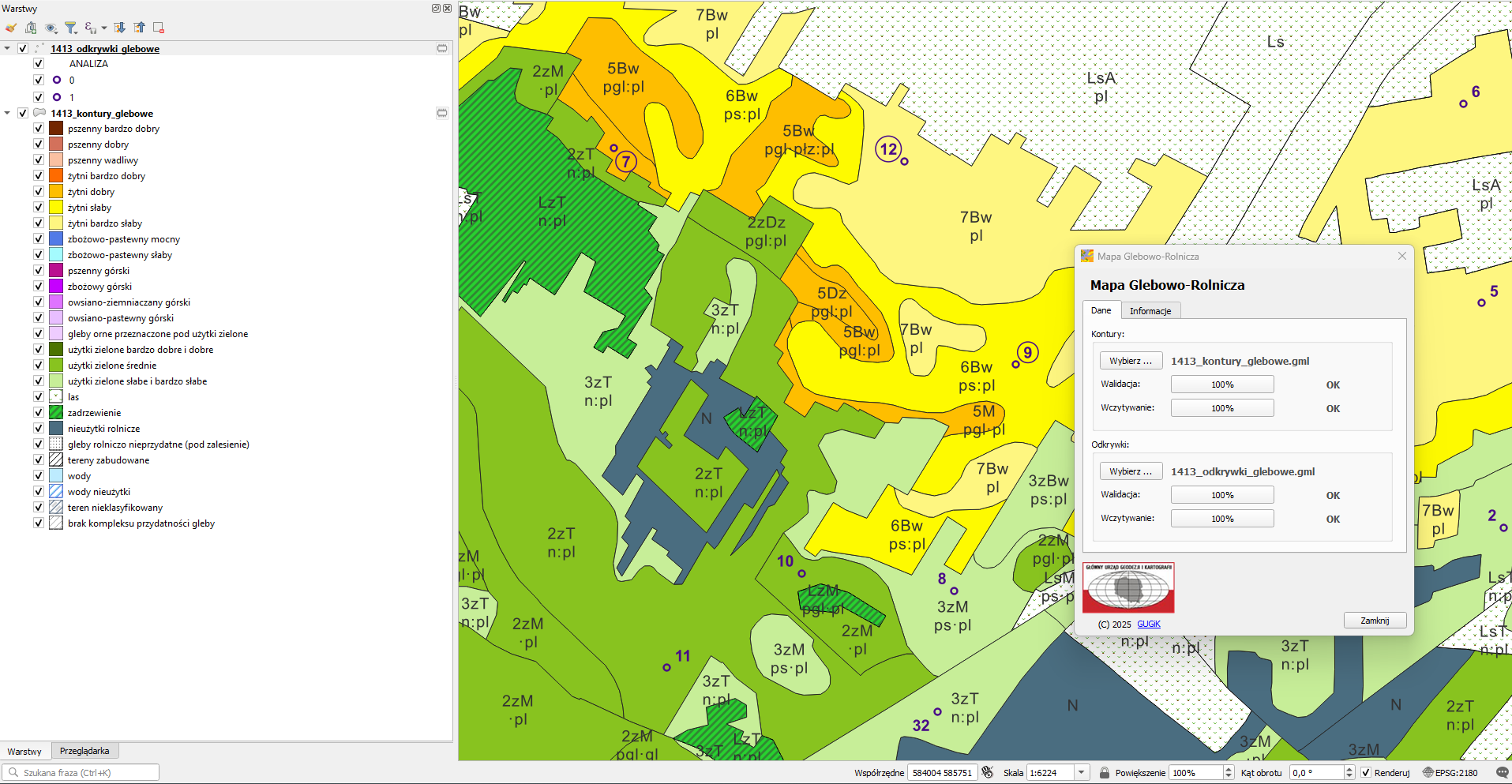The height and width of the screenshot is (784, 1512).
Task: Switch to the Informacje tab
Action: (1150, 311)
